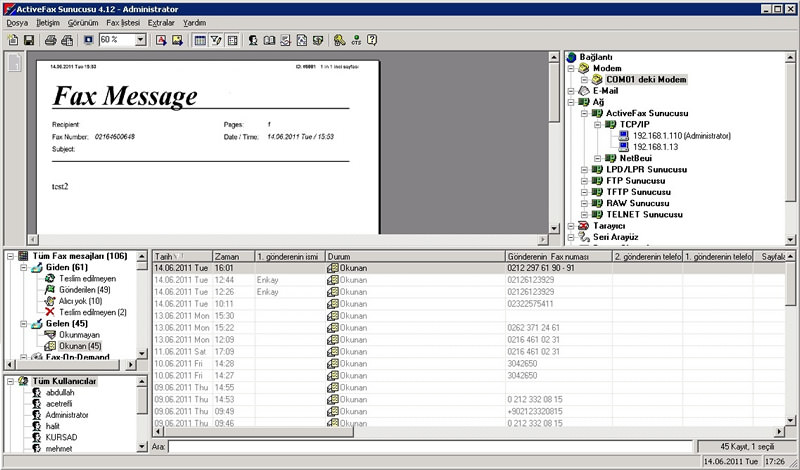Open the Dosya menu
Viewport: 800px width, 470px height.
17,22
